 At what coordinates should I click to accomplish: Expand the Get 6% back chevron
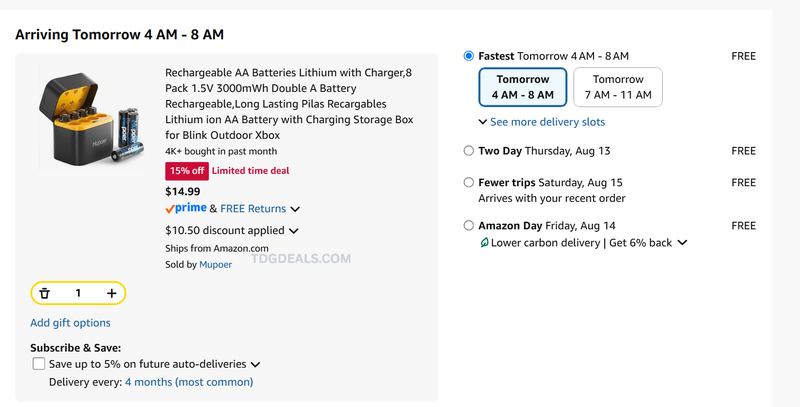tap(682, 243)
